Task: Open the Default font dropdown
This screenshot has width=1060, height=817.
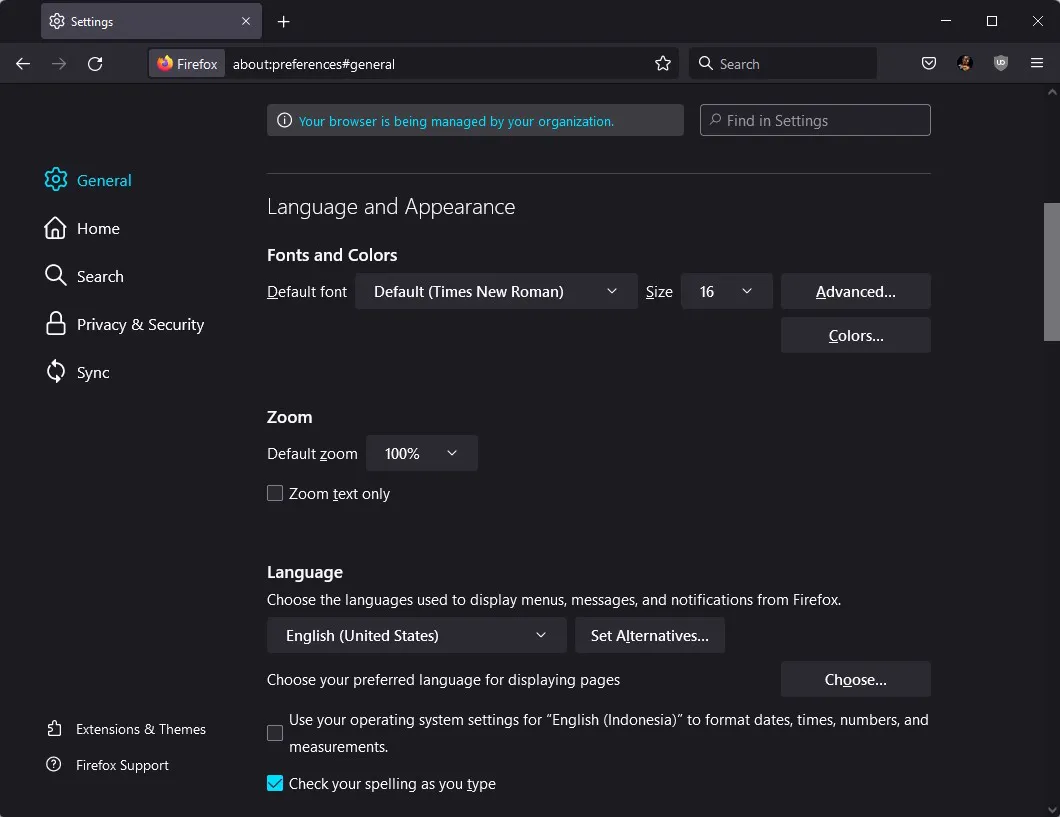Action: (495, 291)
